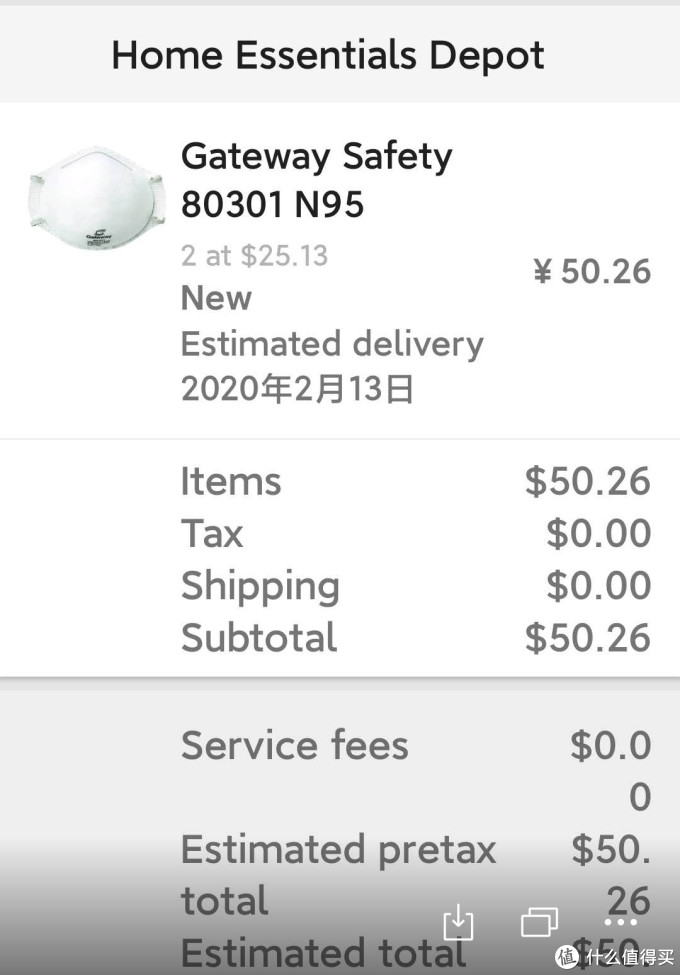The height and width of the screenshot is (975, 680).
Task: Tap the Tax amount $0.00
Action: pos(598,533)
